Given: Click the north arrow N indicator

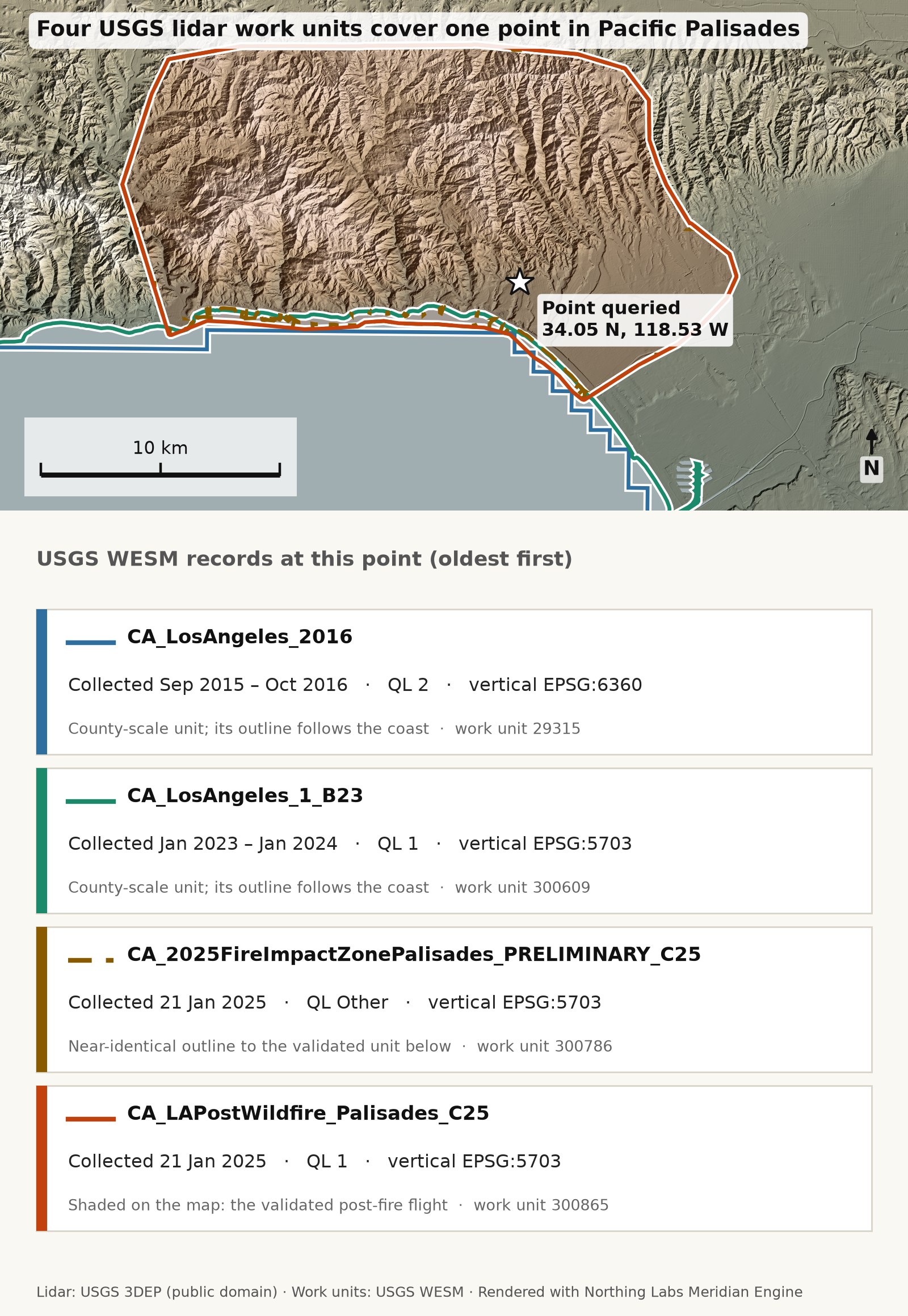Looking at the screenshot, I should tap(871, 456).
